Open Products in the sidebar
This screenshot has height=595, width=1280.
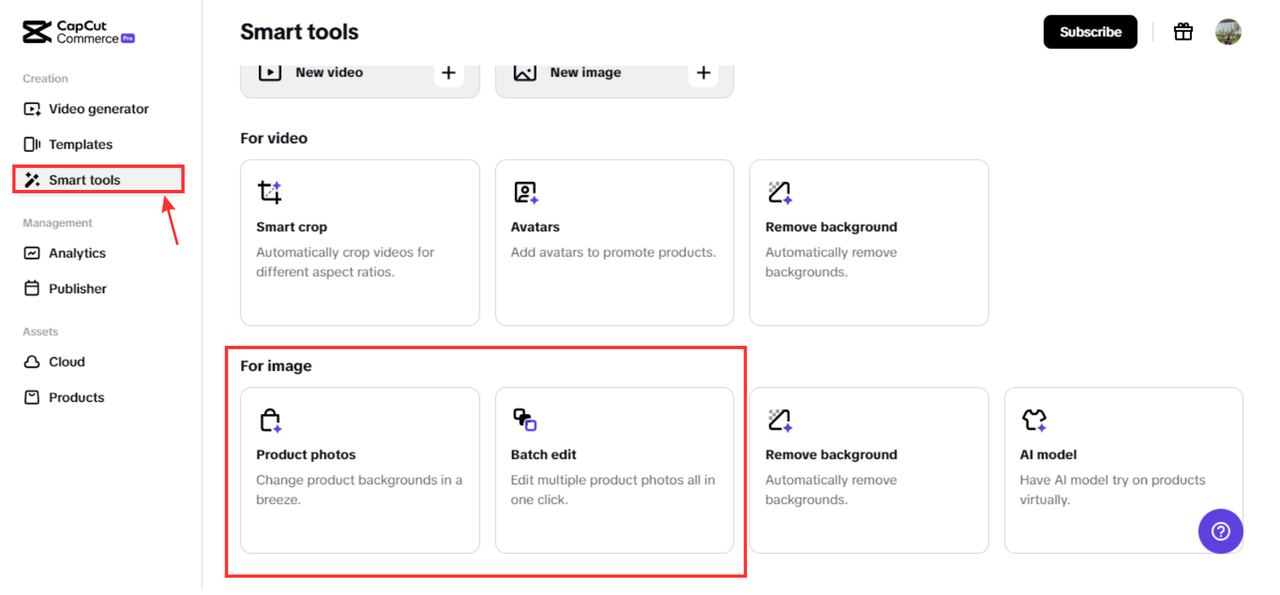(x=76, y=397)
